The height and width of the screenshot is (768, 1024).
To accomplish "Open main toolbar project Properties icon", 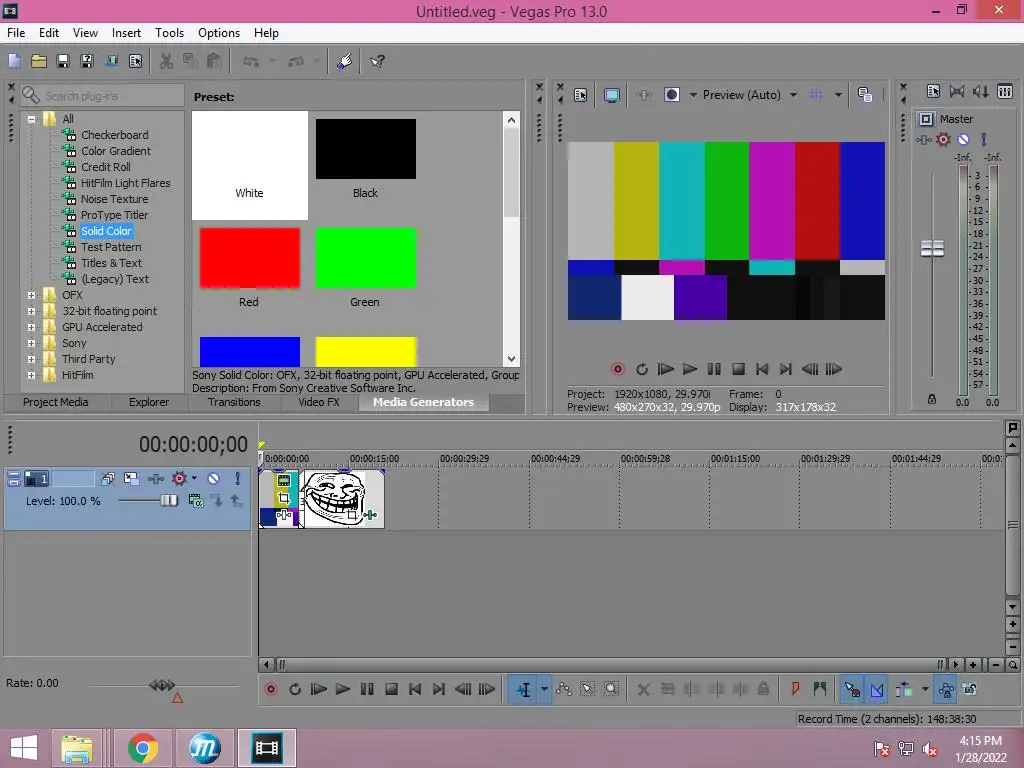I will (135, 61).
